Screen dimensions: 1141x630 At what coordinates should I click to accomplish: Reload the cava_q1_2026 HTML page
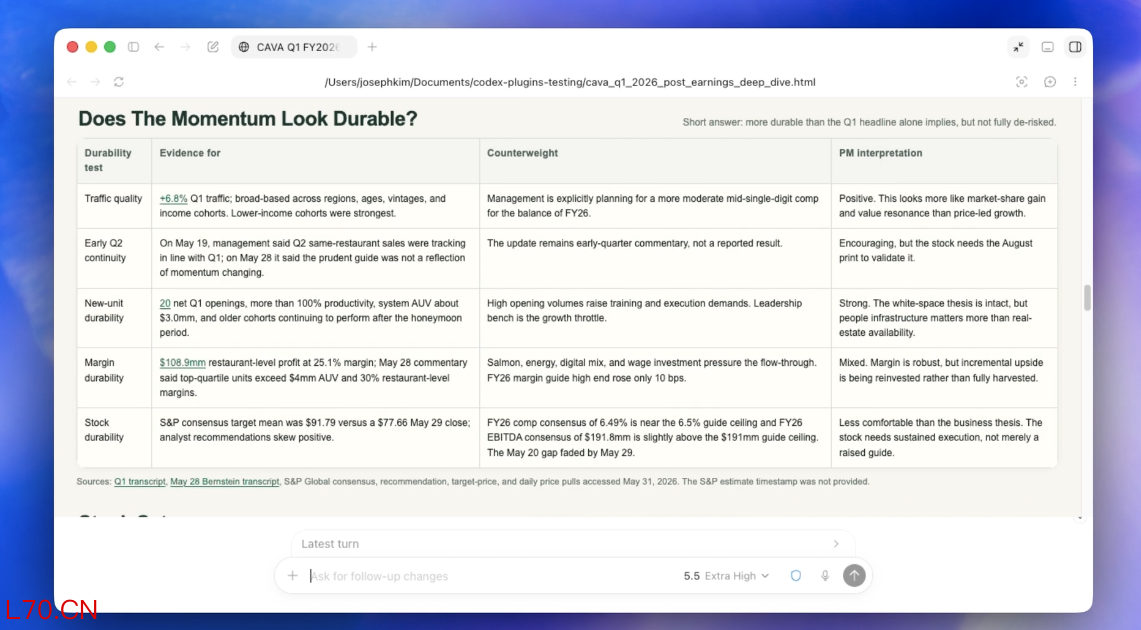[119, 81]
